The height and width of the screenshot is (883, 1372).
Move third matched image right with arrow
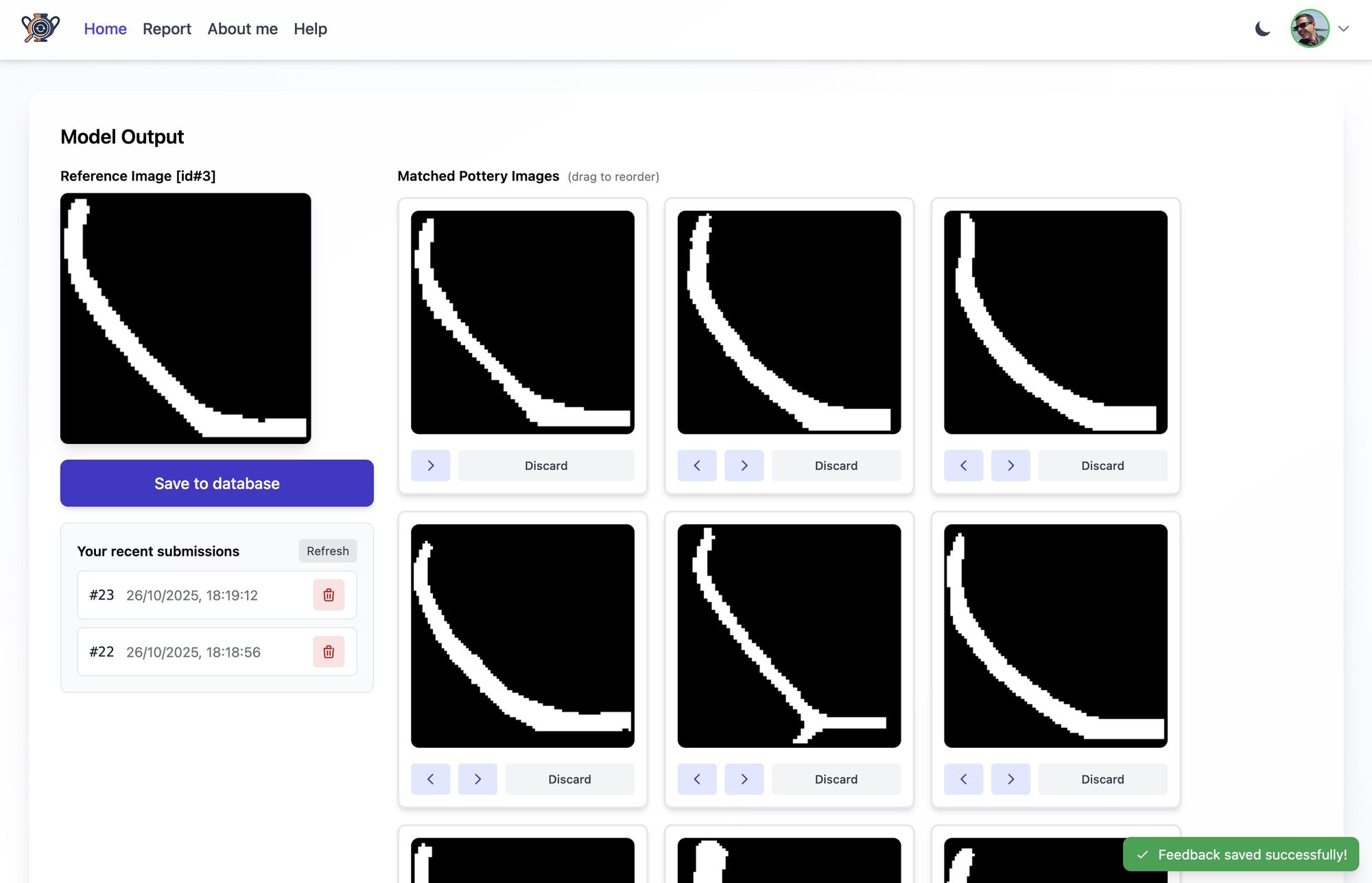pyautogui.click(x=1010, y=466)
